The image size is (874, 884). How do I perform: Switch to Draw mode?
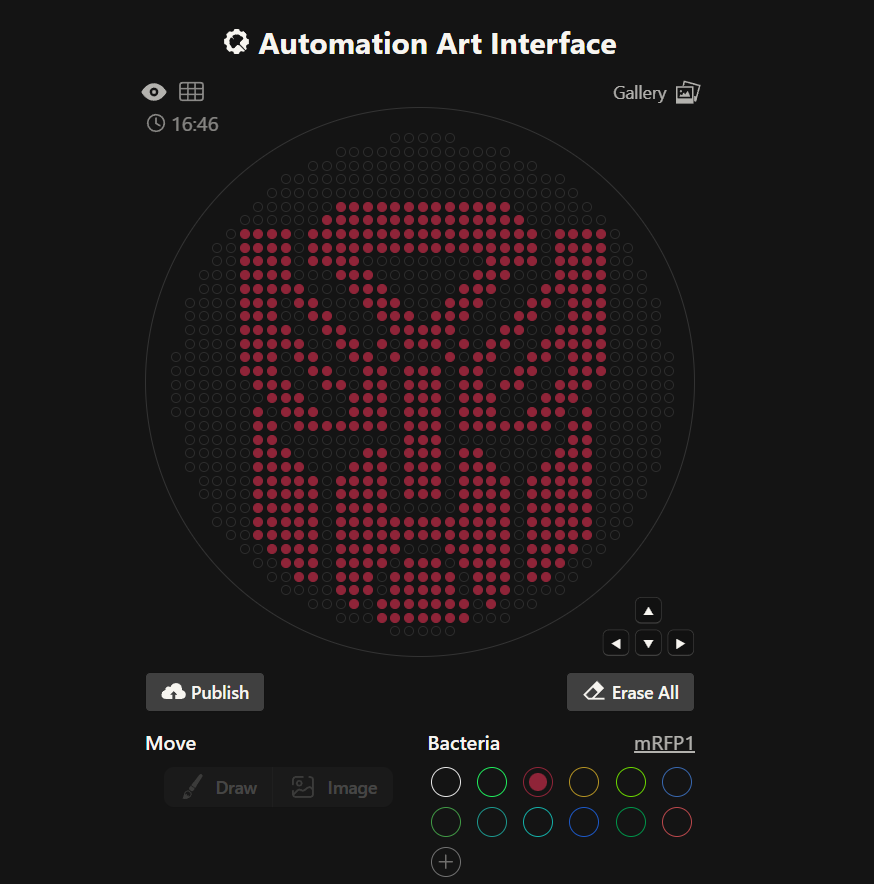[219, 787]
